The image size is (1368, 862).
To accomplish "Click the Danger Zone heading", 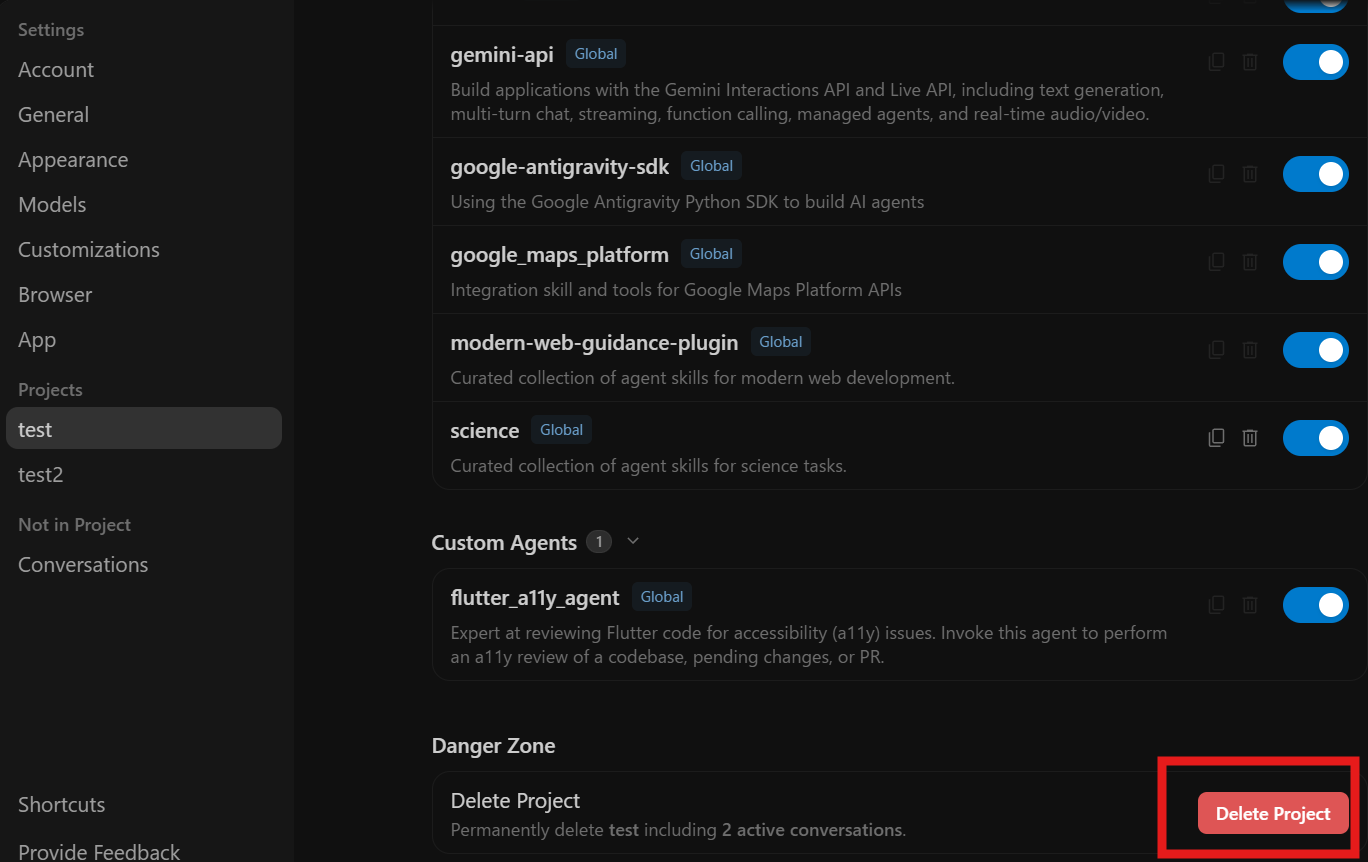I will pos(493,746).
